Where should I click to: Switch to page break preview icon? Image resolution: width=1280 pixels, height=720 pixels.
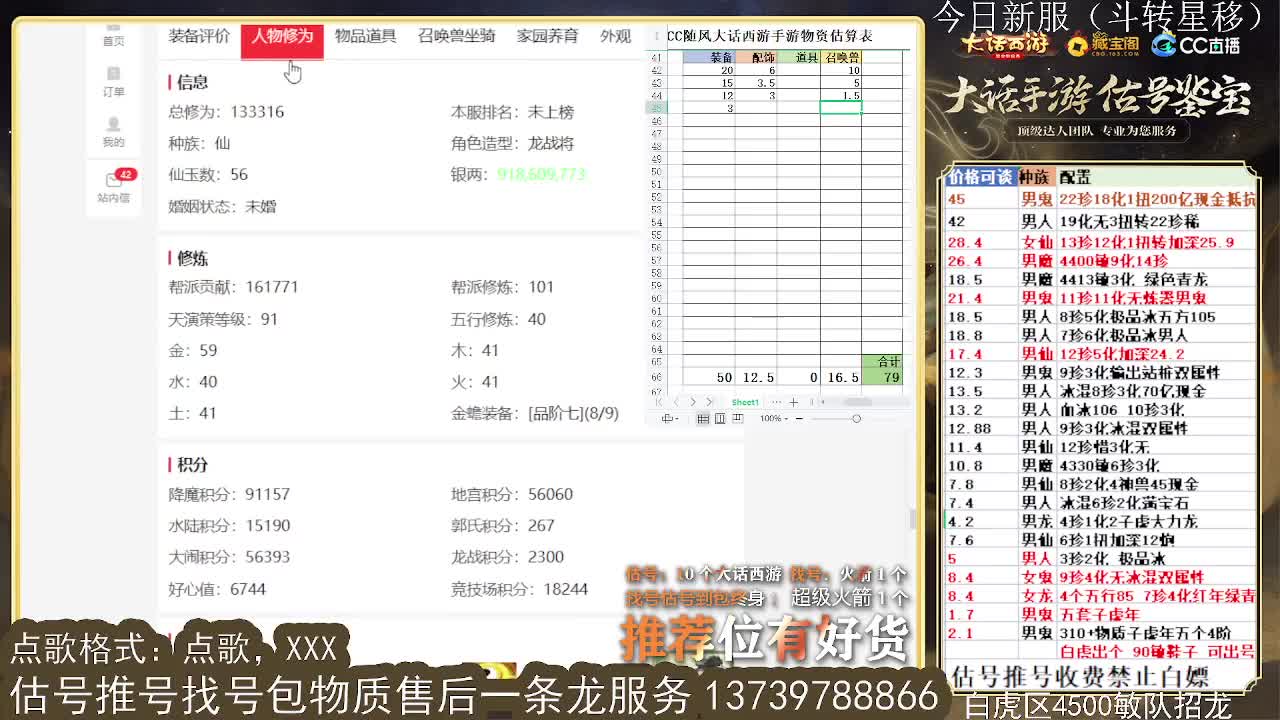pyautogui.click(x=738, y=418)
